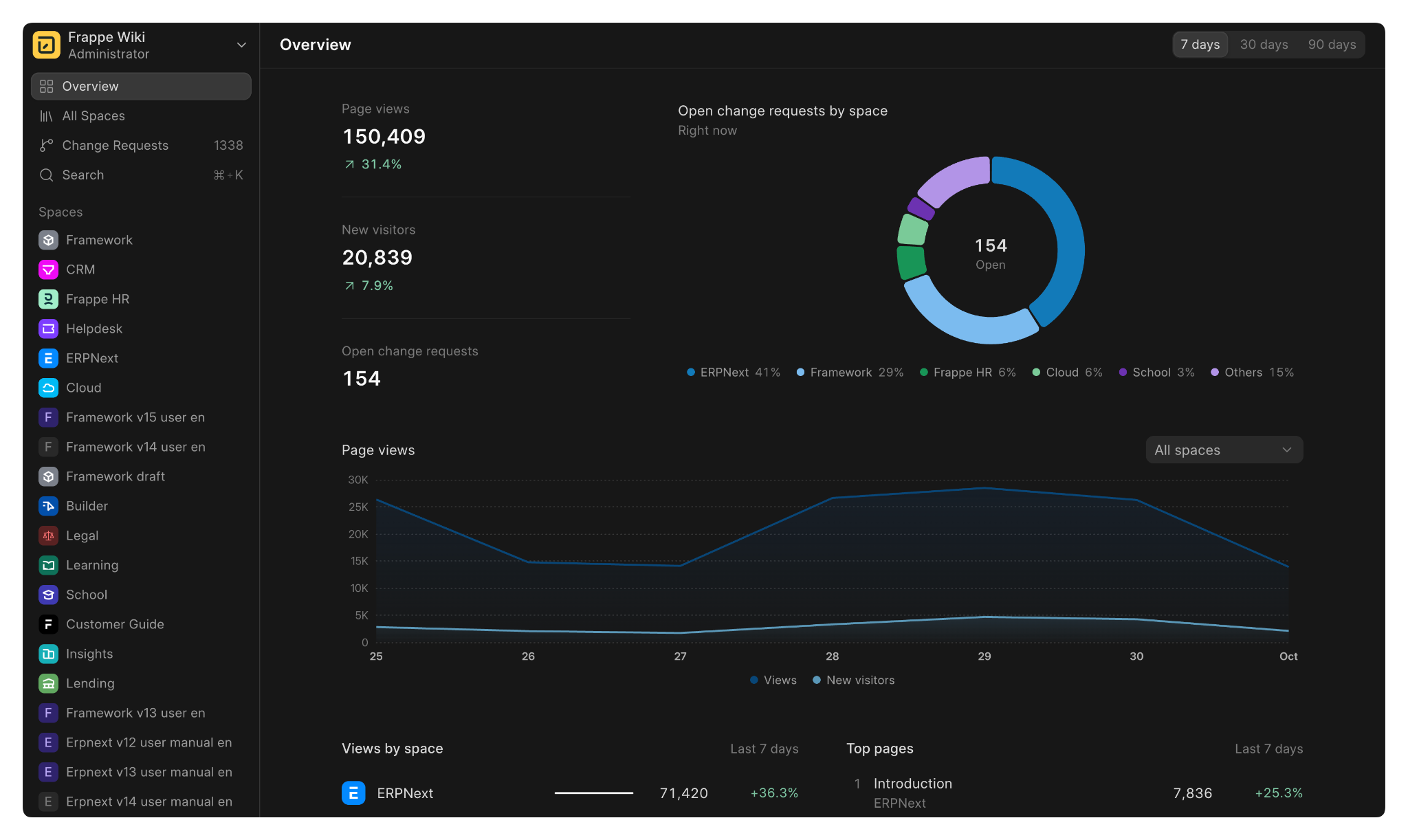Open the Learning space icon
The width and height of the screenshot is (1408, 840).
(48, 565)
